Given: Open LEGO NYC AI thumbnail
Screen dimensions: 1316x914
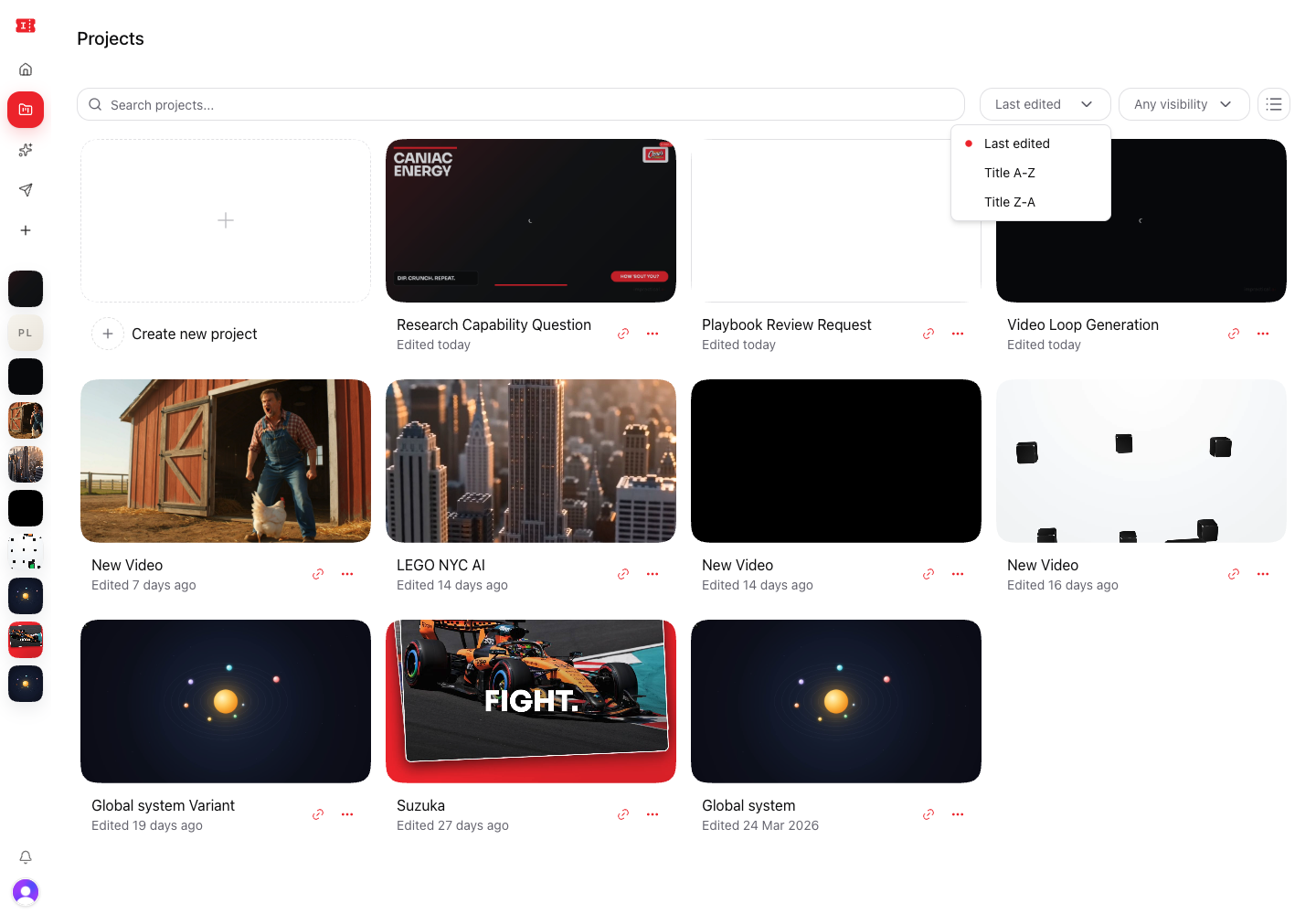Looking at the screenshot, I should (531, 461).
